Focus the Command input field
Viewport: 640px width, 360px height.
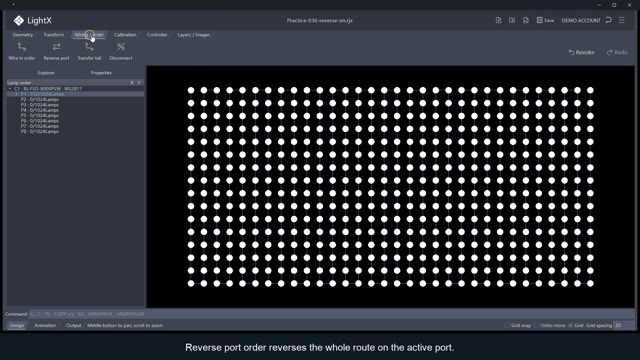(331, 314)
